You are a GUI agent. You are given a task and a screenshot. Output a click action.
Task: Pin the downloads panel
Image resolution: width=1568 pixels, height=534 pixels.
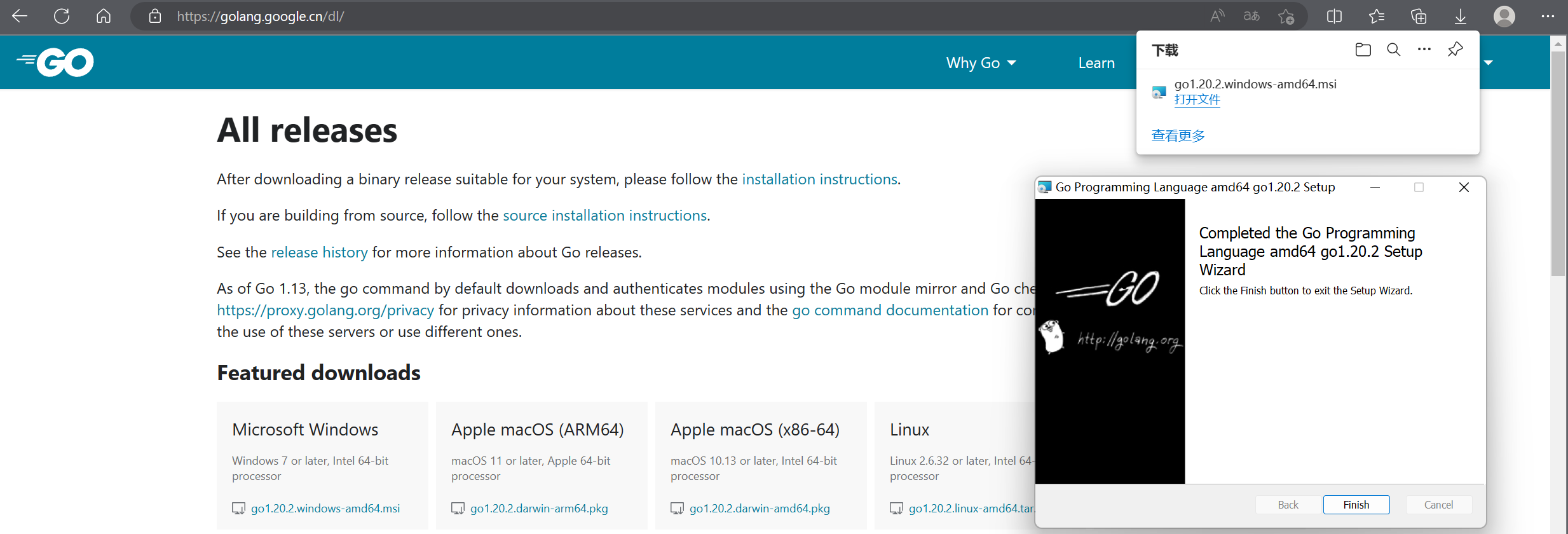pyautogui.click(x=1456, y=49)
